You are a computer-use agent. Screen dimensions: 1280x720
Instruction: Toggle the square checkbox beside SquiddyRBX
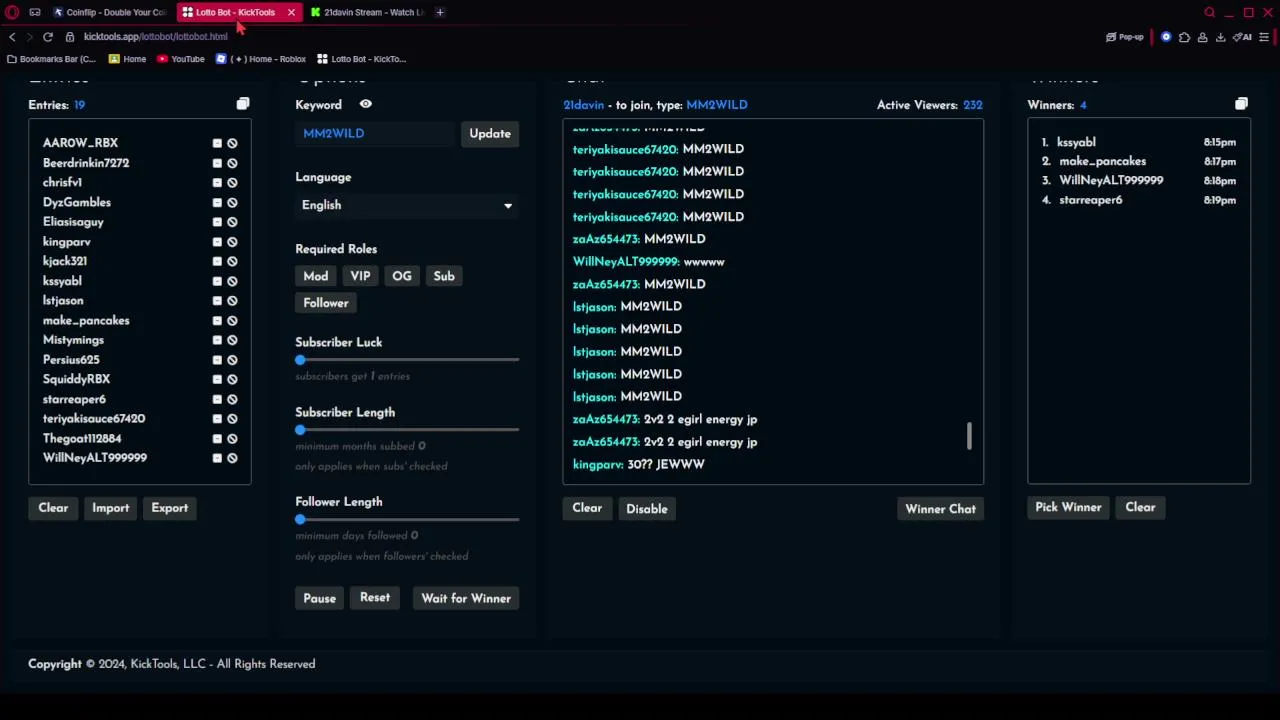click(217, 379)
